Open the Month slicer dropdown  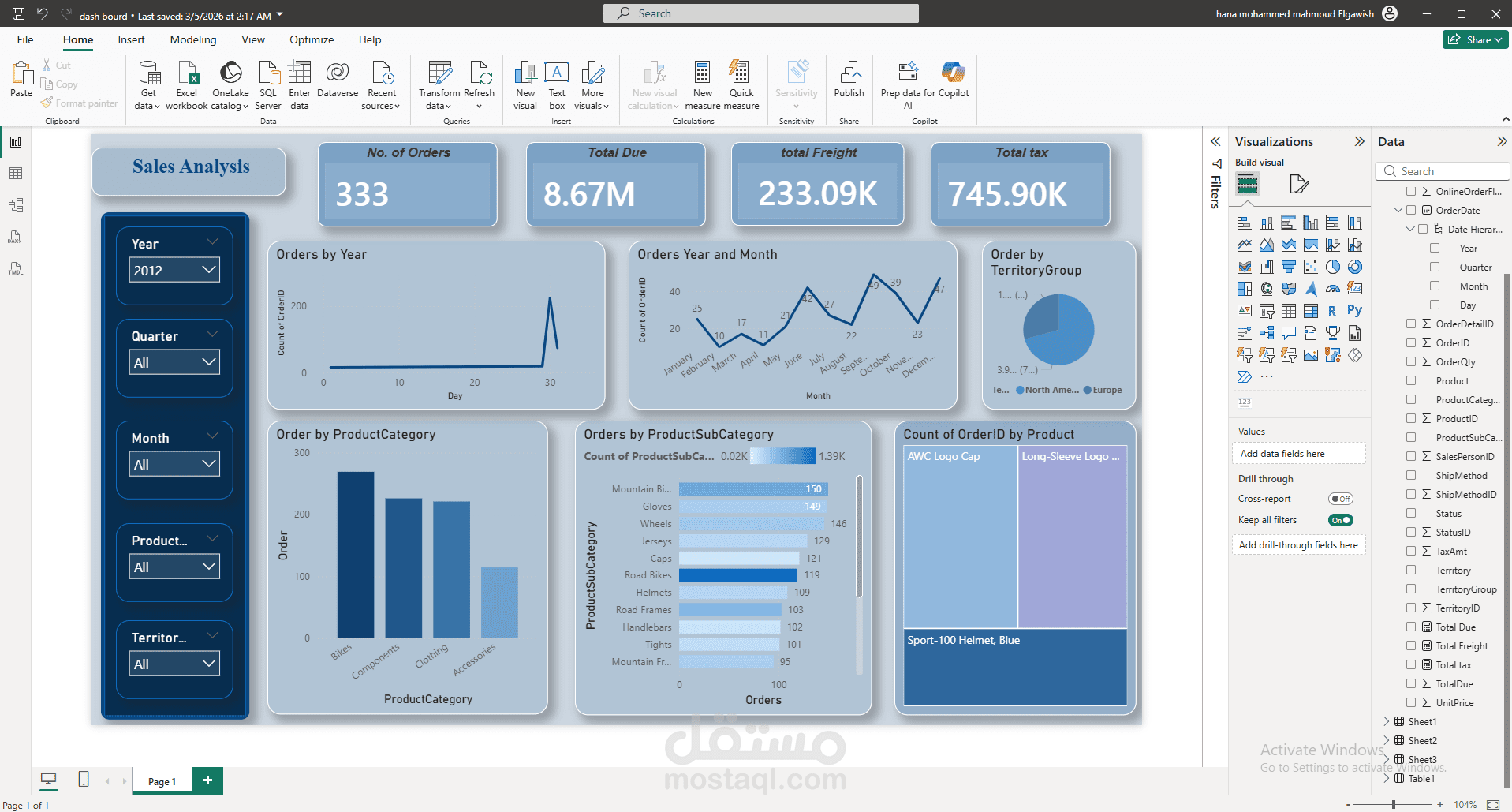tap(174, 464)
